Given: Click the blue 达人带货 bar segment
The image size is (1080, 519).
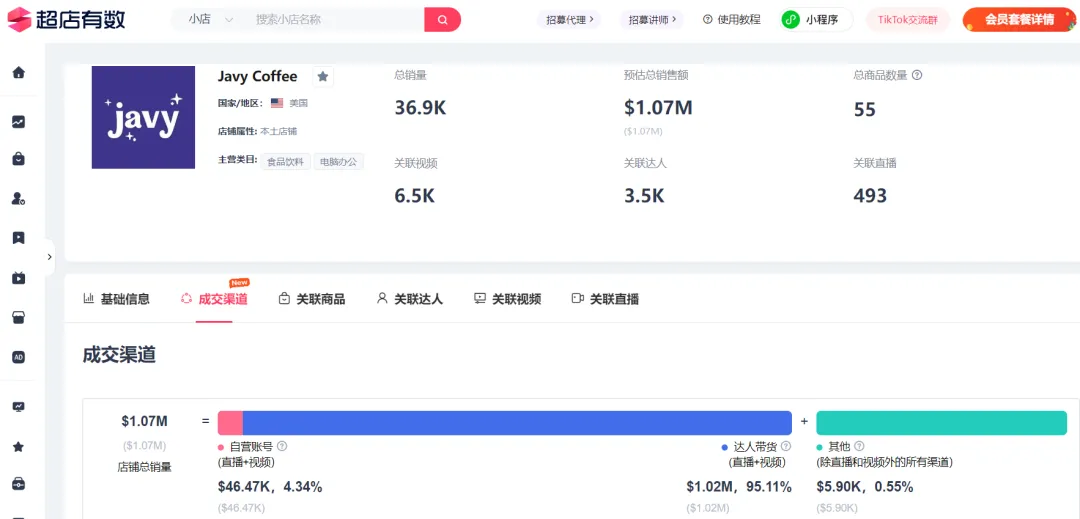Looking at the screenshot, I should coord(517,423).
